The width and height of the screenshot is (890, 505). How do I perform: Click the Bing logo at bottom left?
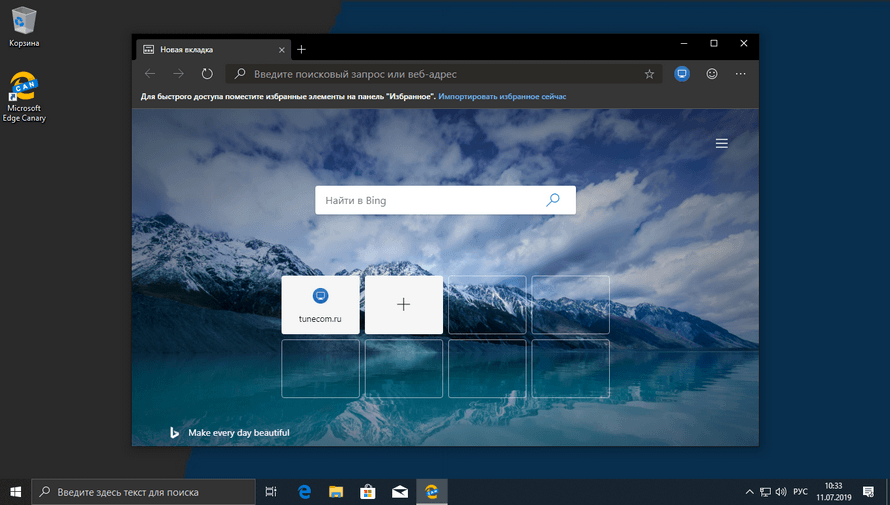coord(174,432)
